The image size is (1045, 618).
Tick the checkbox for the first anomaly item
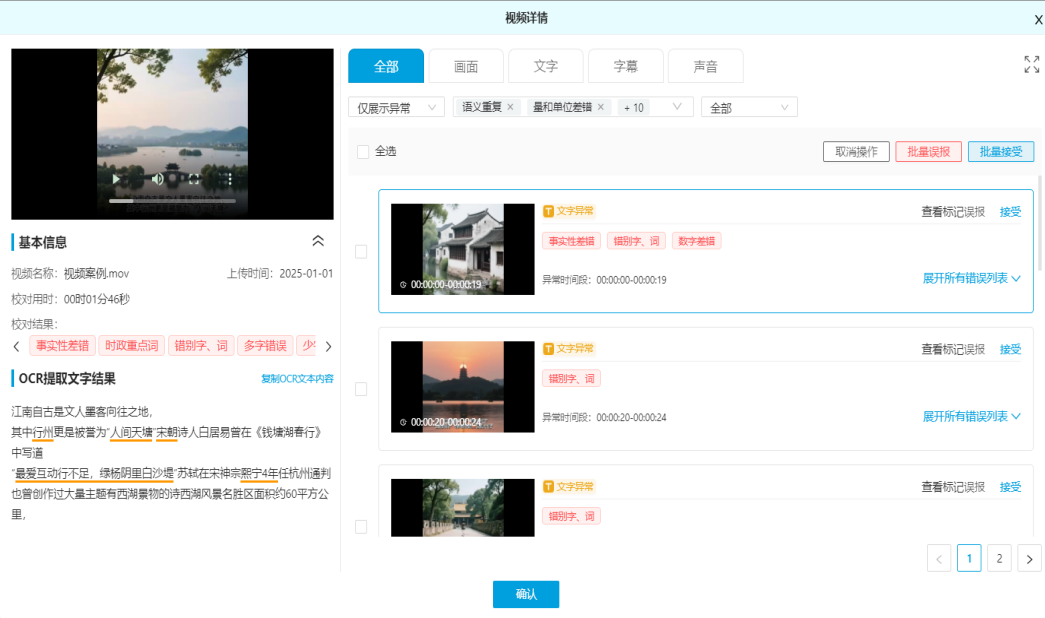coord(361,252)
